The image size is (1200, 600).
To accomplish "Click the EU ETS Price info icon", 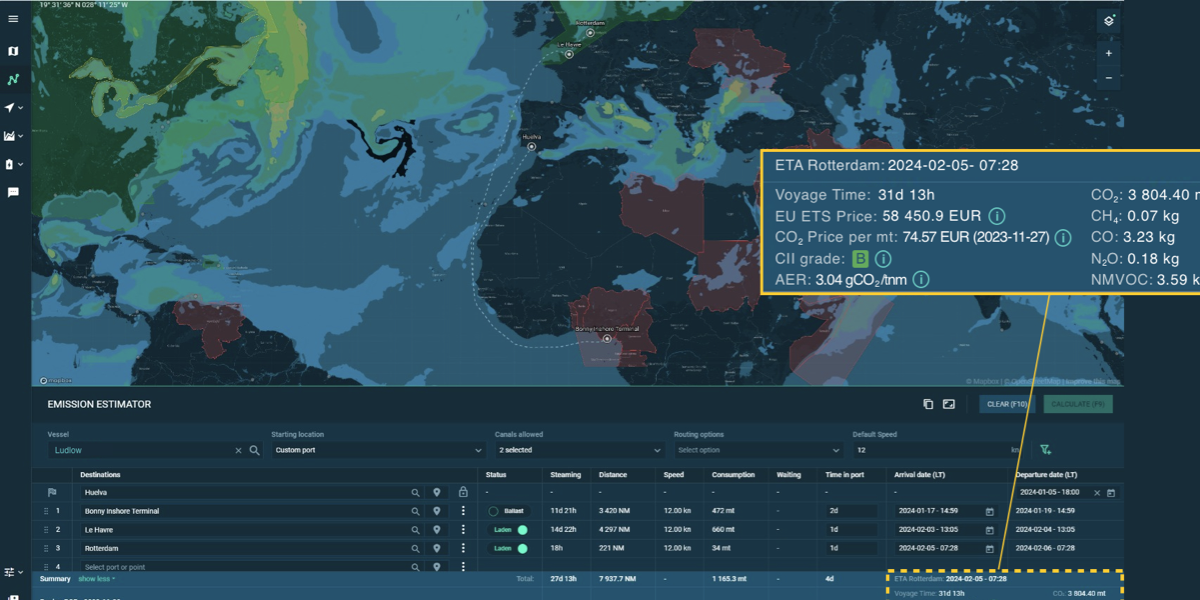I will click(999, 215).
